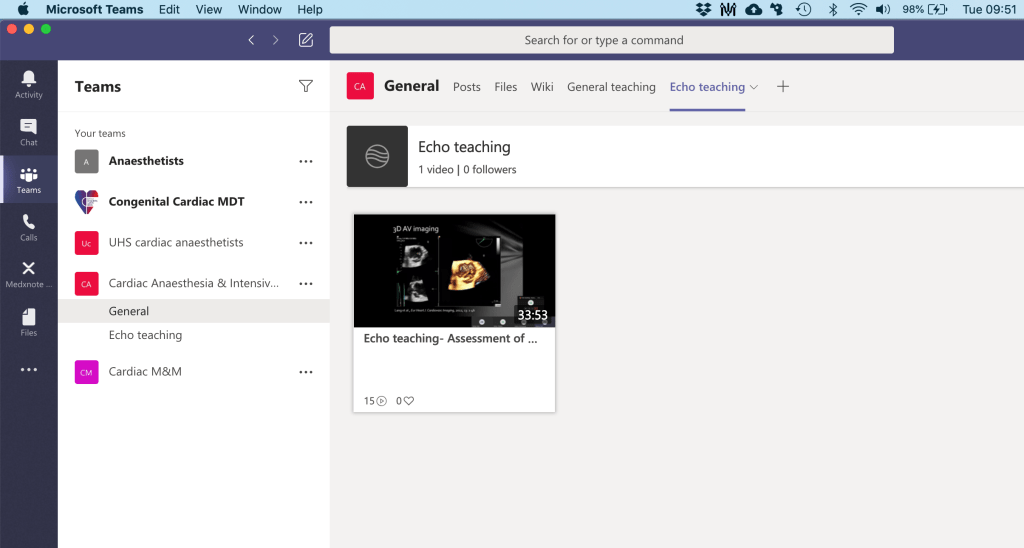
Task: Add a new tab with plus icon
Action: (783, 87)
